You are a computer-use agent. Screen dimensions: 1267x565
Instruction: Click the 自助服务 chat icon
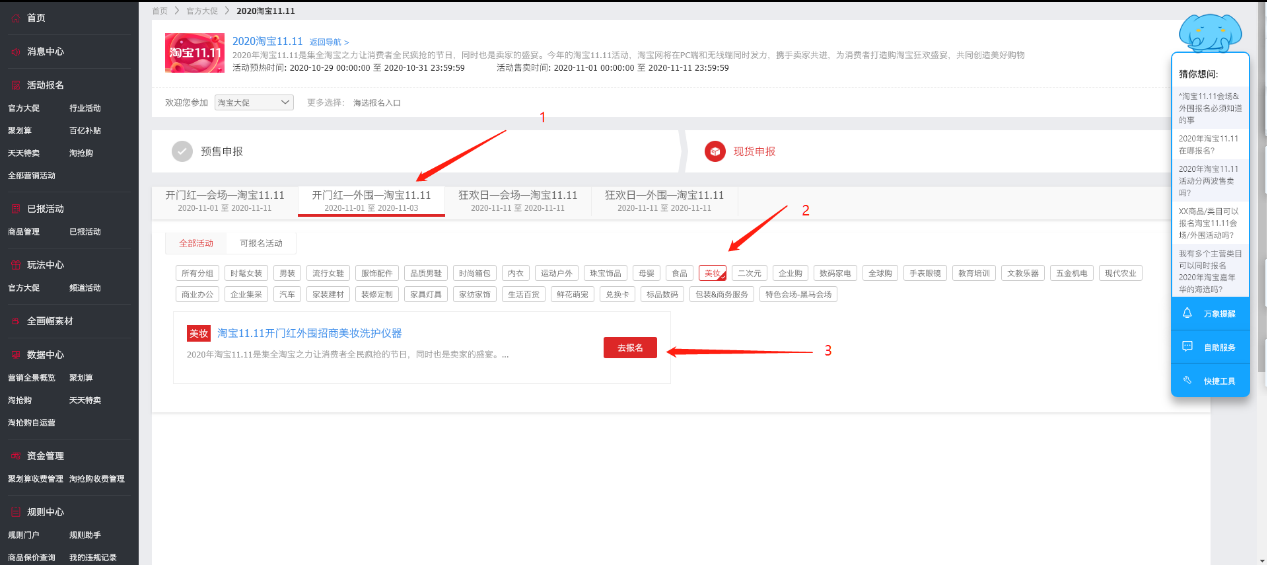point(1187,347)
